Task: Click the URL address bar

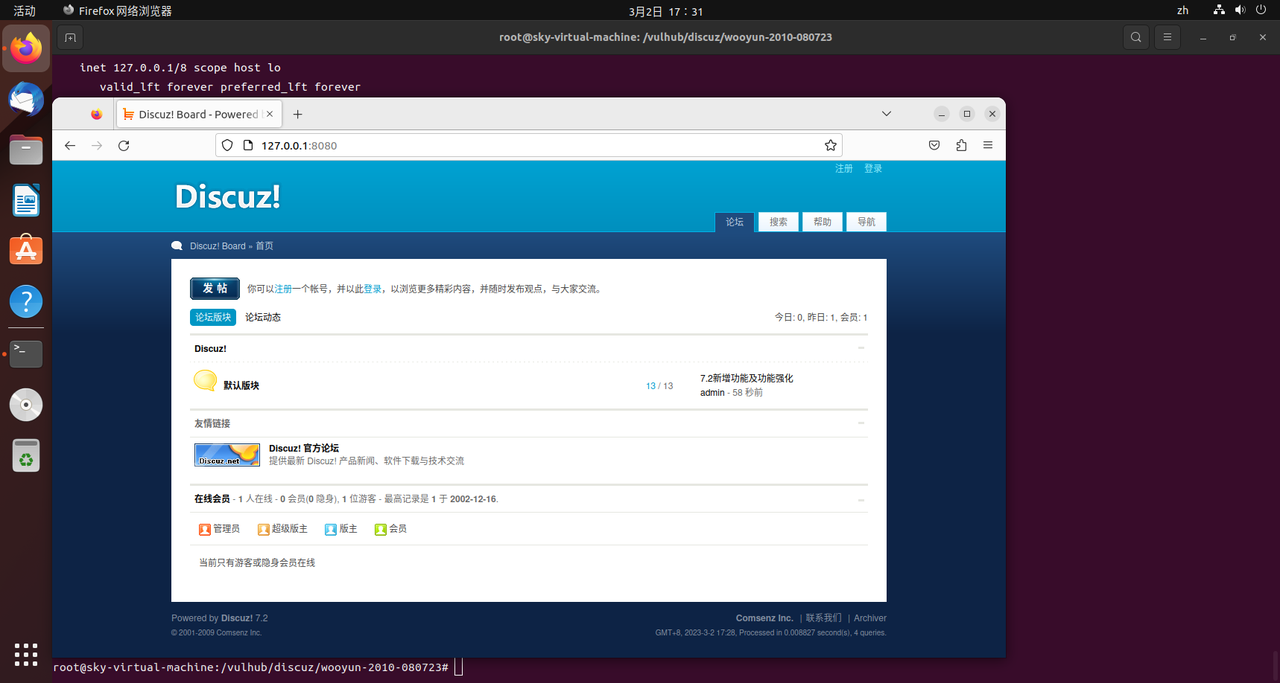Action: (529, 145)
